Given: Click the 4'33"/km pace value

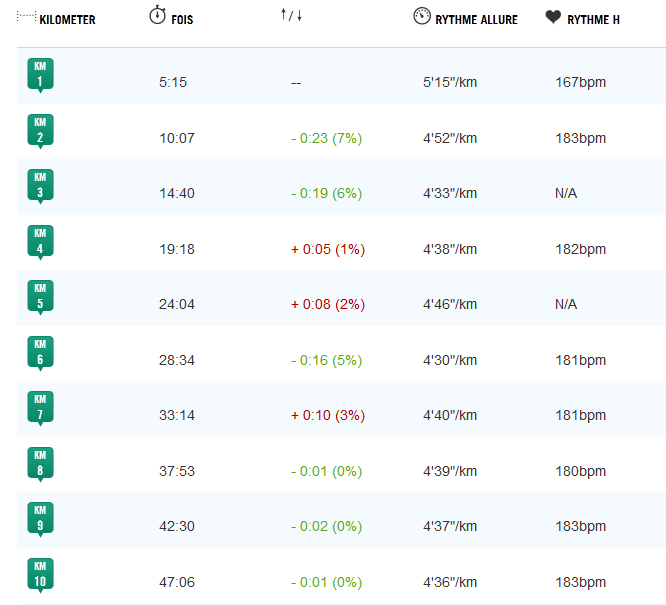Looking at the screenshot, I should (x=450, y=193).
